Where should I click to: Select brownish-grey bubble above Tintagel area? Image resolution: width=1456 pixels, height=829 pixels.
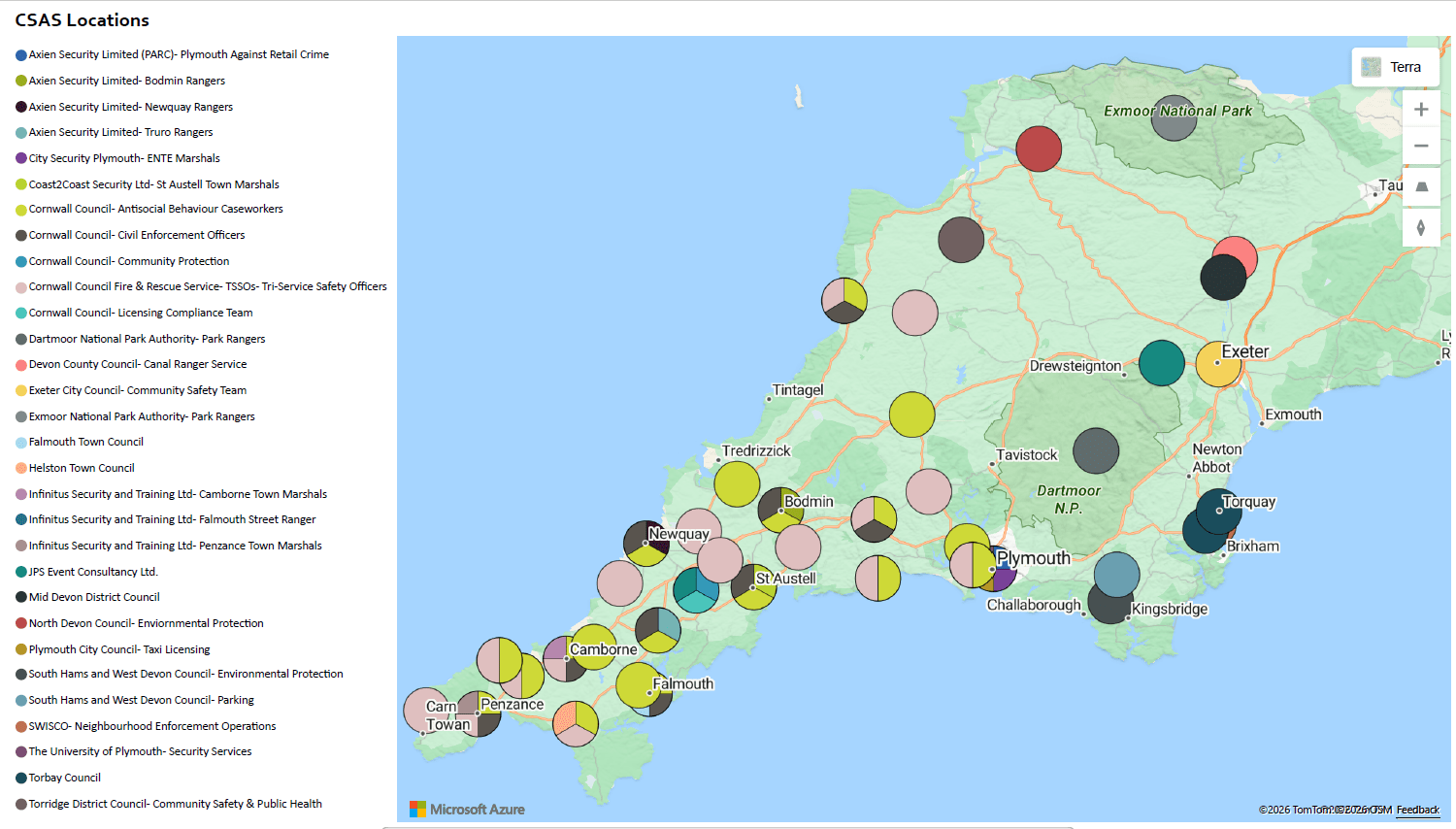click(x=961, y=240)
